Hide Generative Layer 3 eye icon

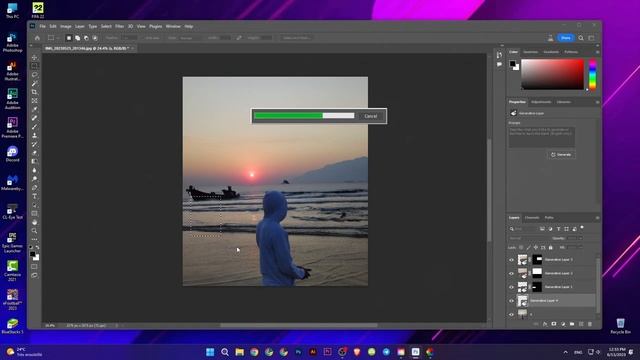(511, 260)
